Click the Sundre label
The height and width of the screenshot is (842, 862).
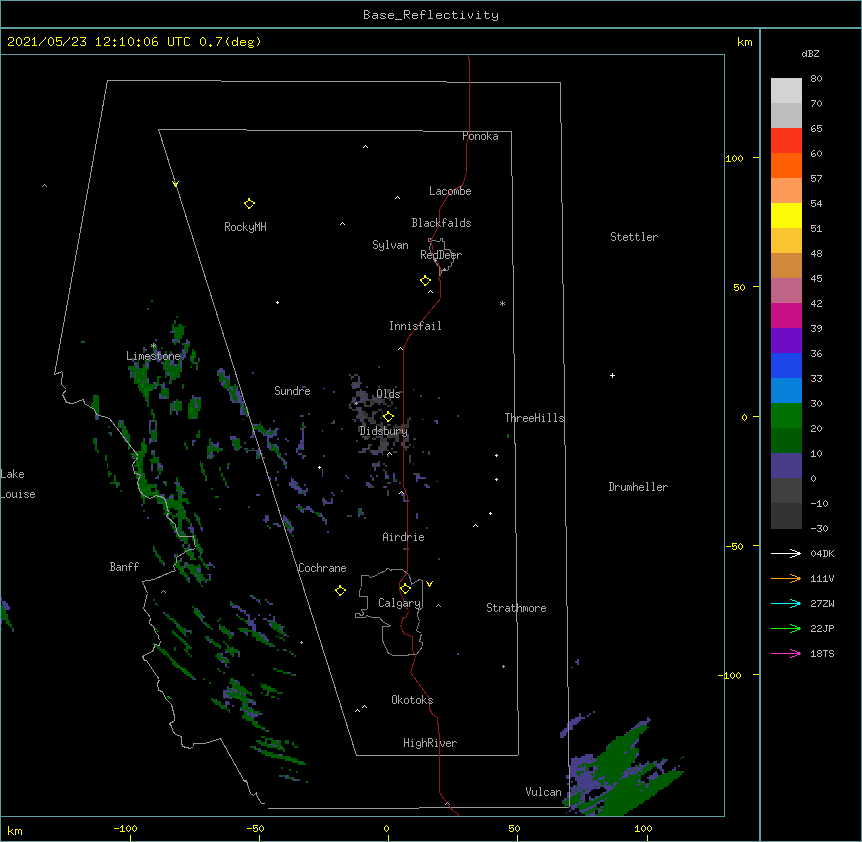click(x=292, y=391)
